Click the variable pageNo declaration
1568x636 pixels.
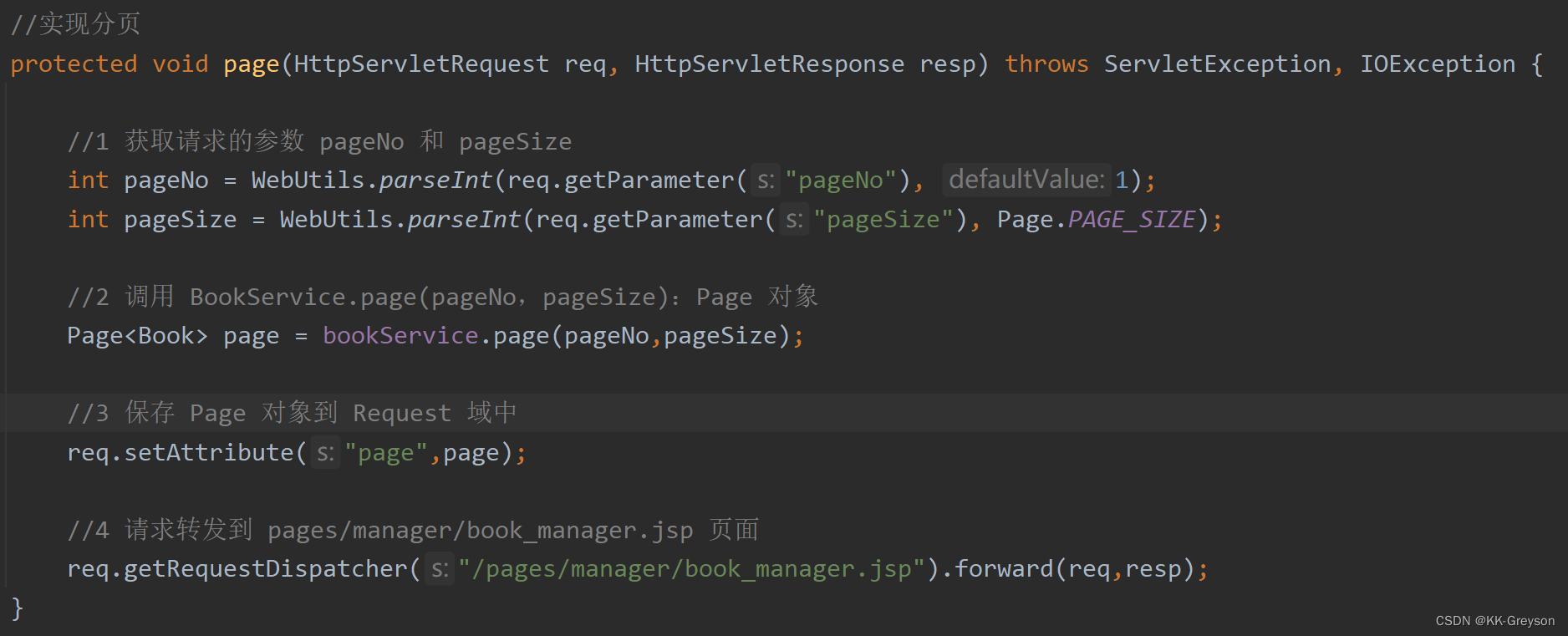166,181
